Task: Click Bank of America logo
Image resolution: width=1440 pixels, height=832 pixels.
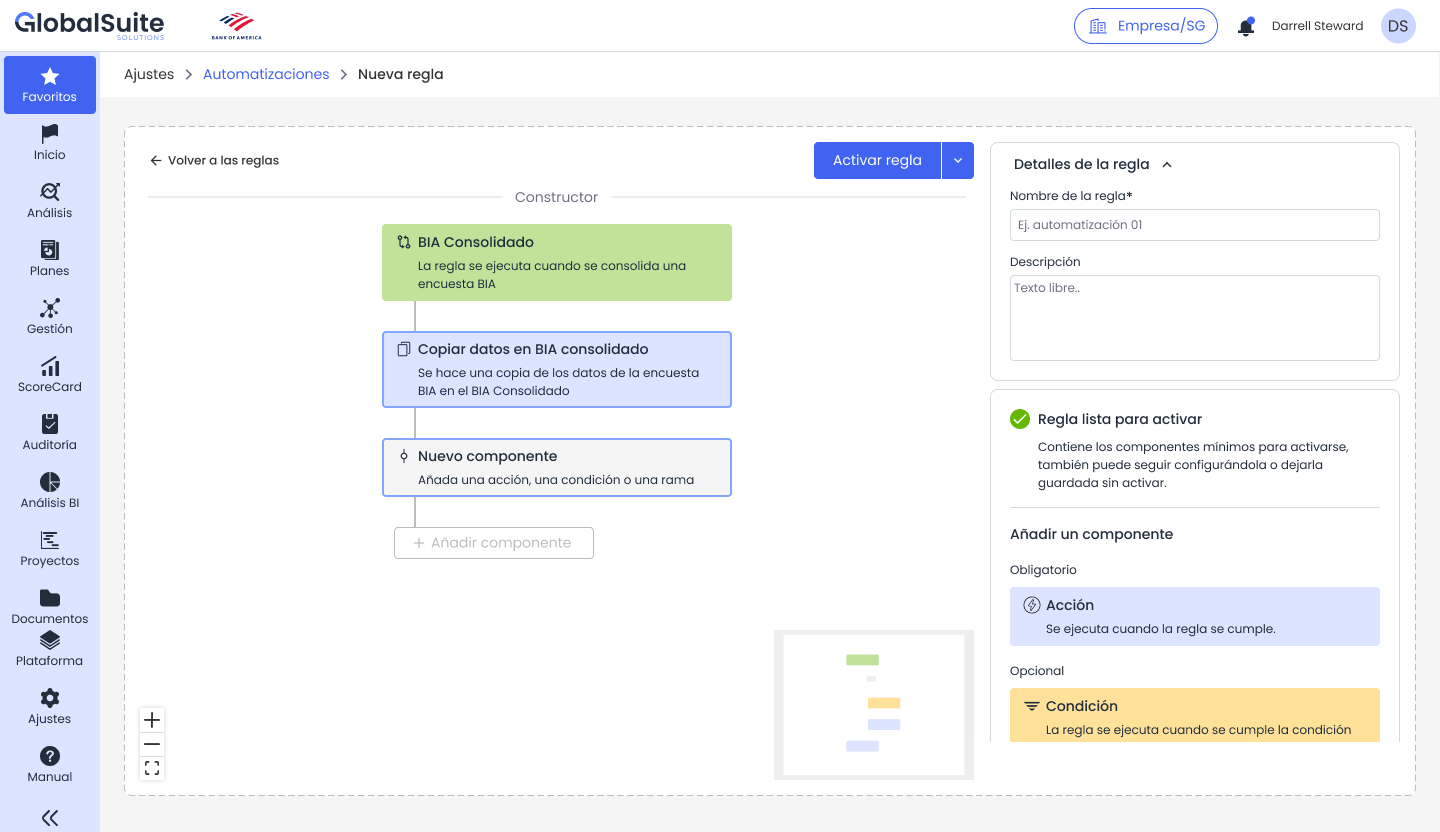Action: pos(237,26)
